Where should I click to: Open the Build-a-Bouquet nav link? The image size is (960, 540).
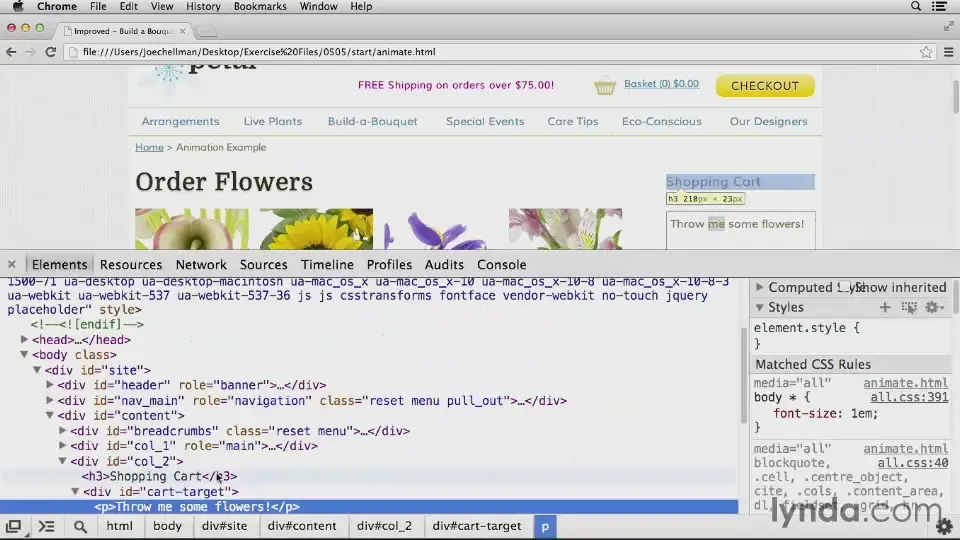[372, 121]
